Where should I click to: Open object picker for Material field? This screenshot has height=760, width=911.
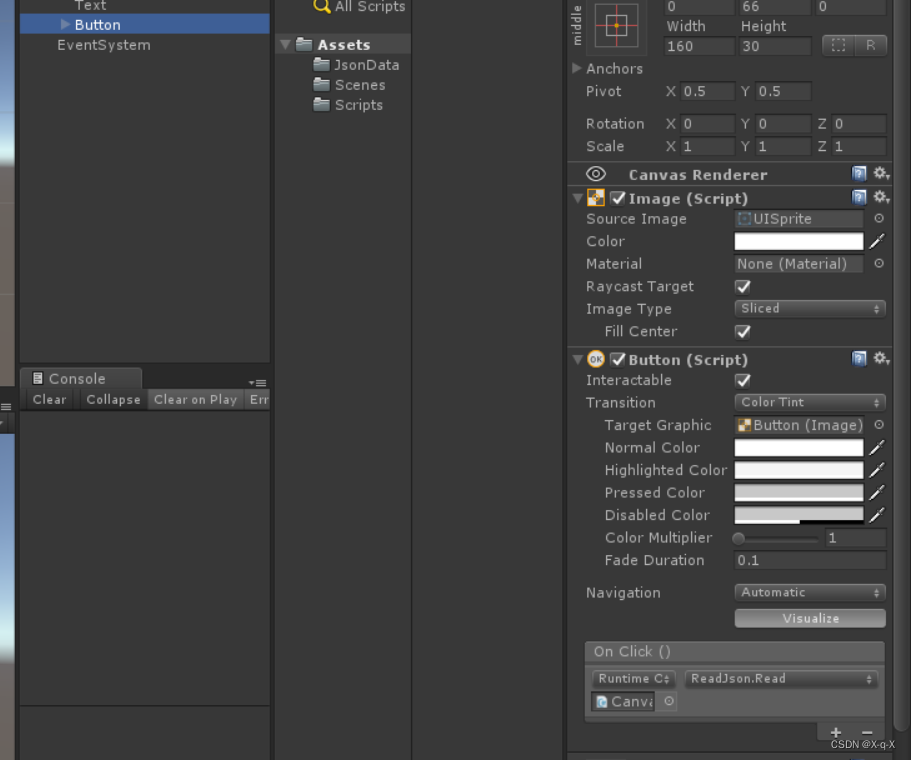[x=879, y=264]
